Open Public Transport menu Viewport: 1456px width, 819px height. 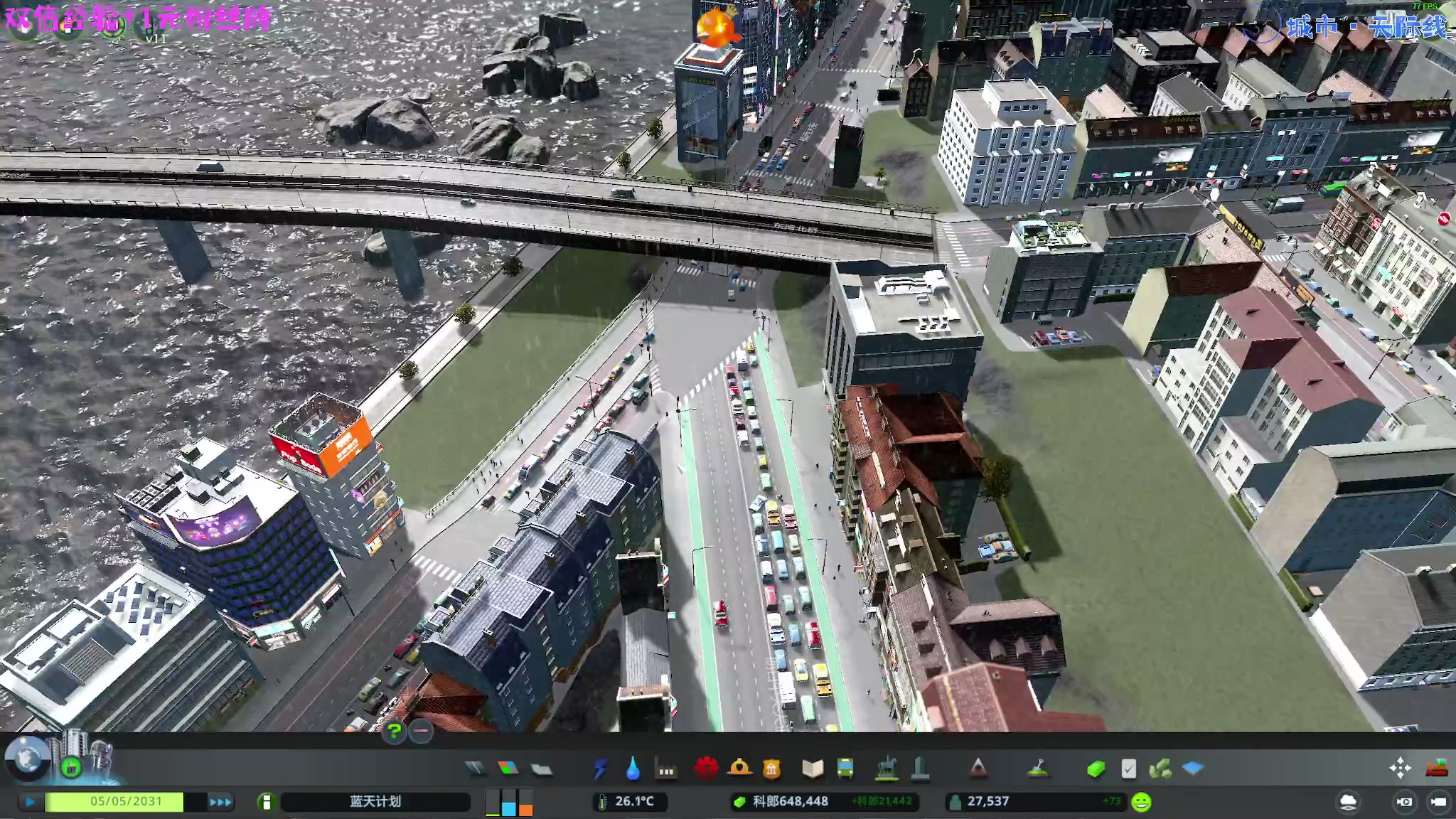coord(845,769)
